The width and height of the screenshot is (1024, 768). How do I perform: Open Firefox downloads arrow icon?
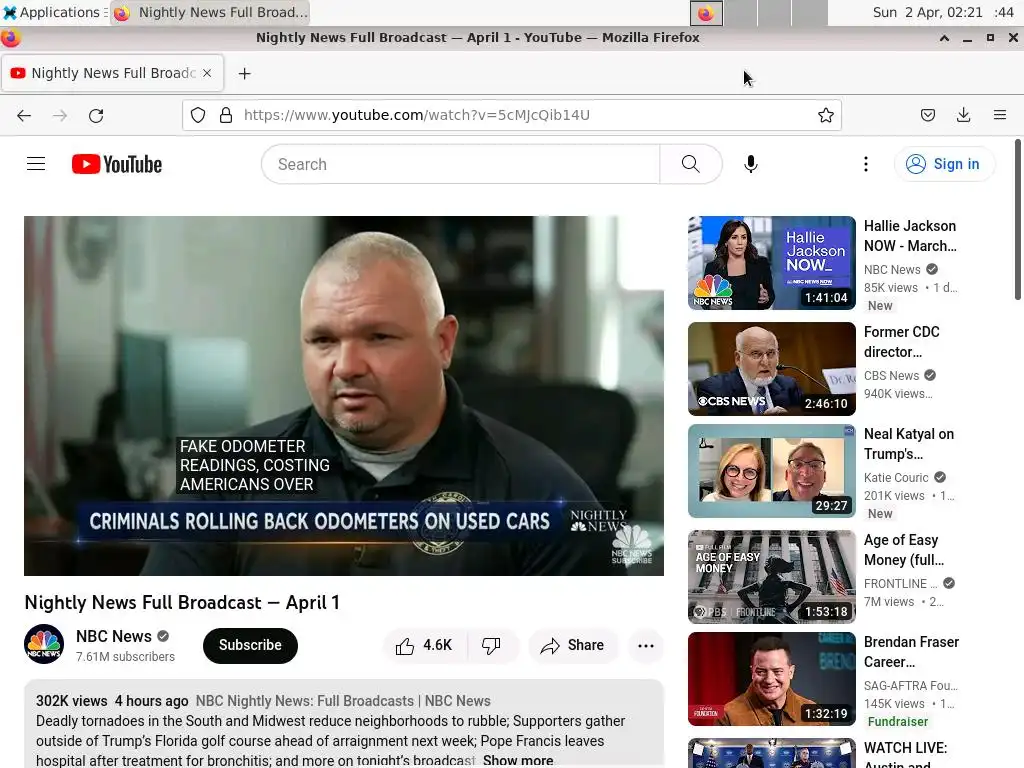(x=963, y=116)
